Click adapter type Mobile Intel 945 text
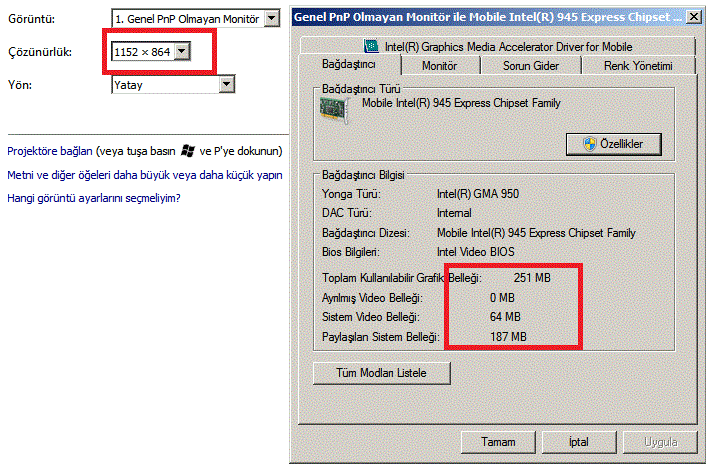 [x=461, y=103]
